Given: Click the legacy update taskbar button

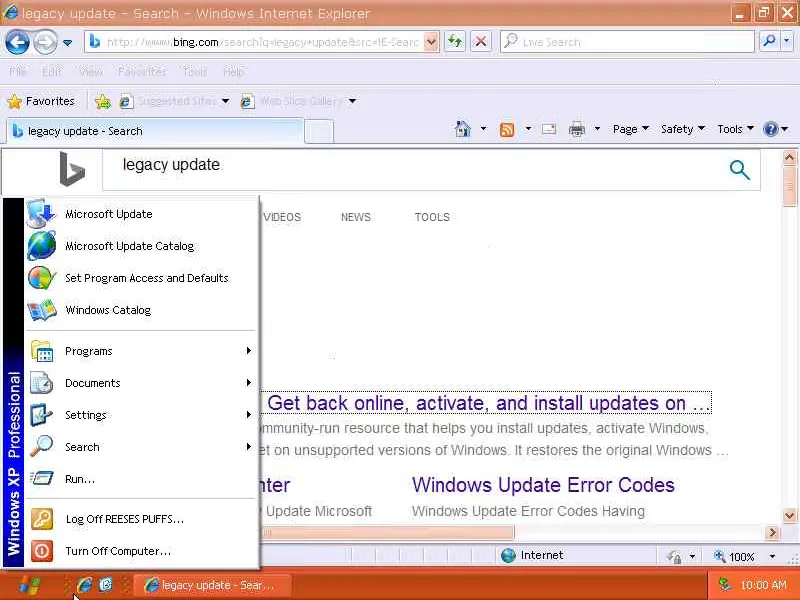Looking at the screenshot, I should pyautogui.click(x=212, y=585).
